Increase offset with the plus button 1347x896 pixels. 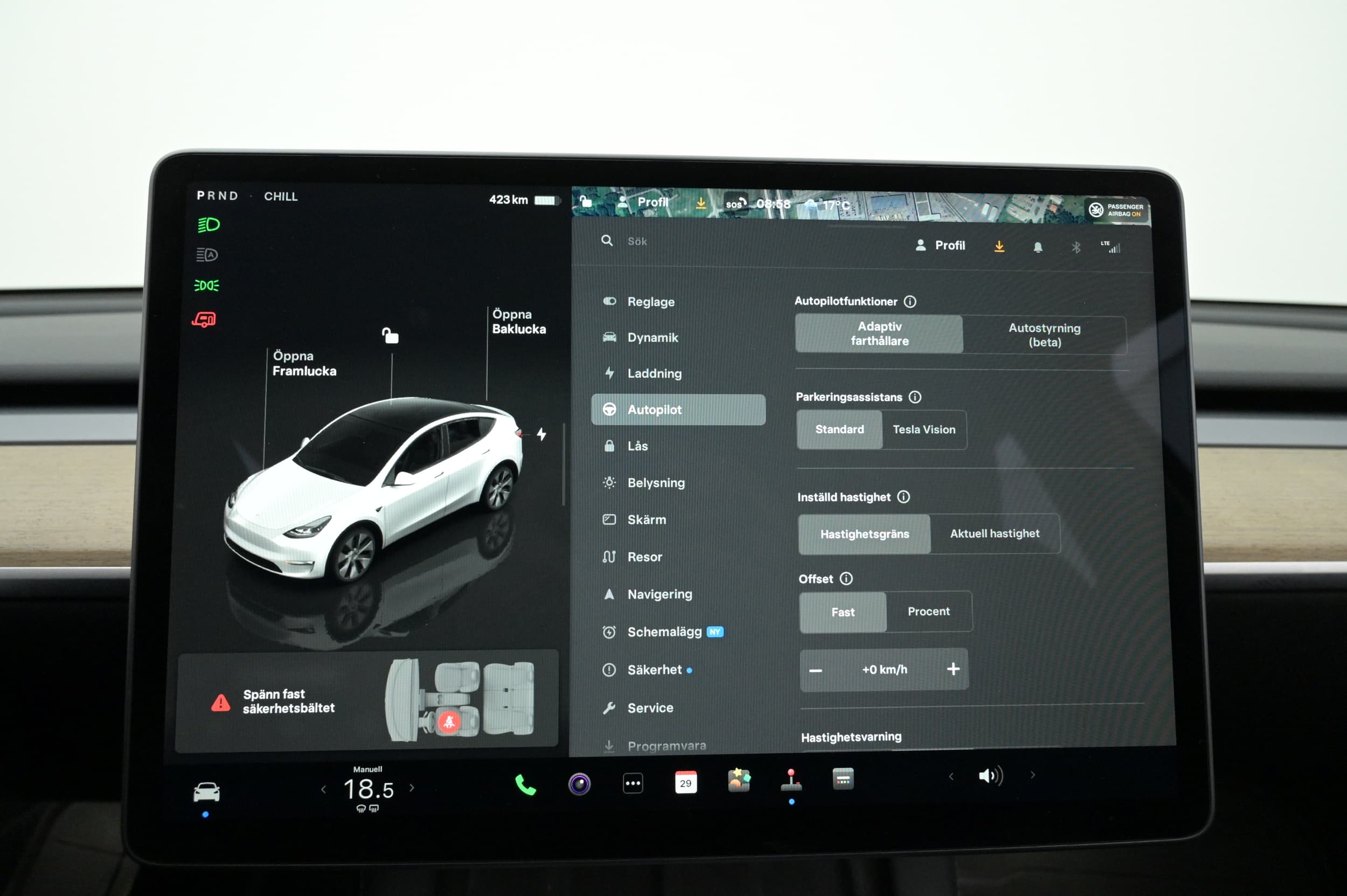click(953, 669)
